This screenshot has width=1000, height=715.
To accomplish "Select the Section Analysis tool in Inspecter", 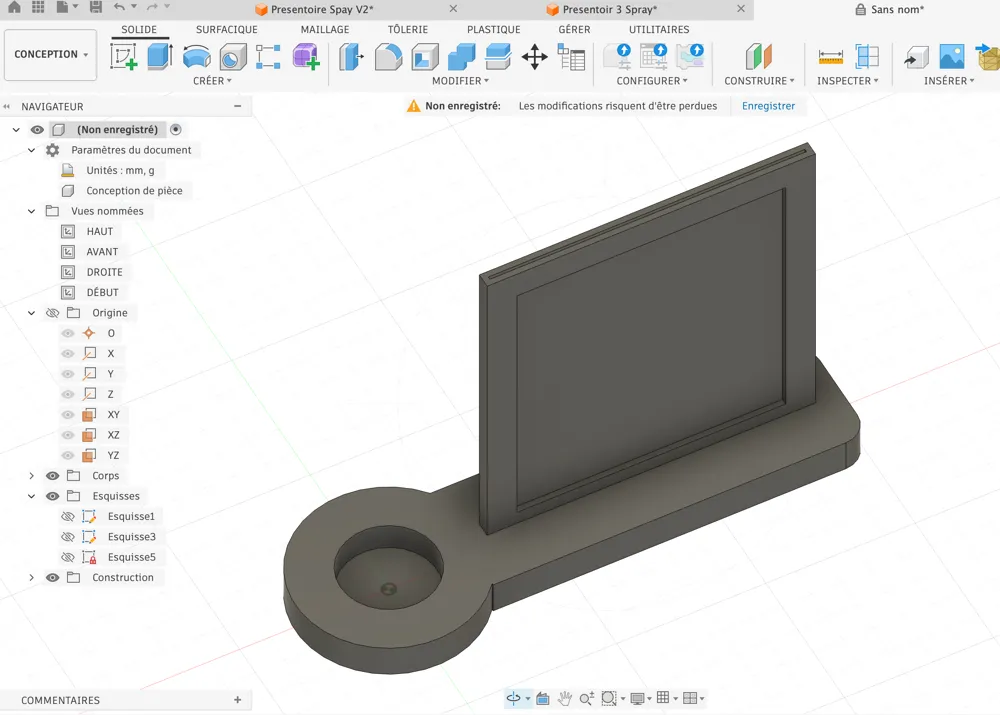I will 867,57.
